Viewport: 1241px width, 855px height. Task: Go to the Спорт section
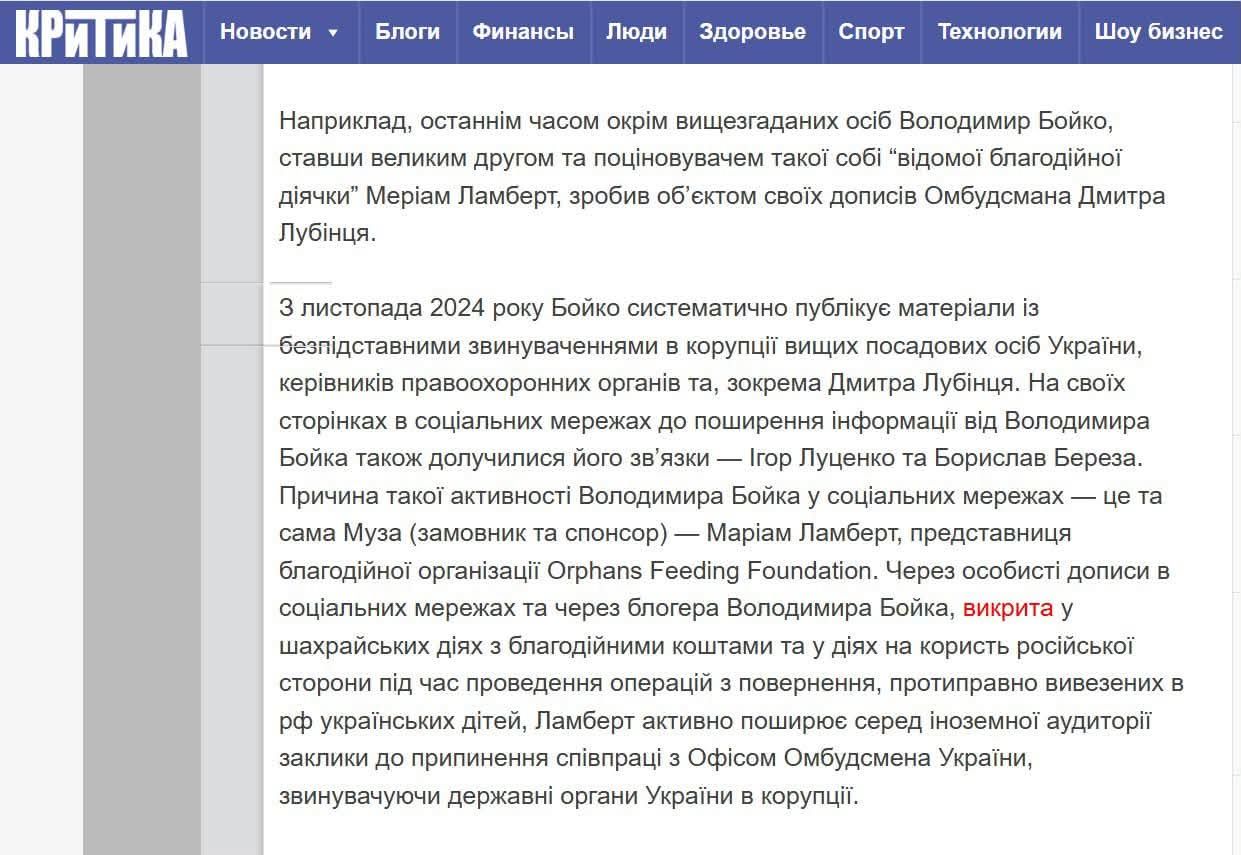871,32
